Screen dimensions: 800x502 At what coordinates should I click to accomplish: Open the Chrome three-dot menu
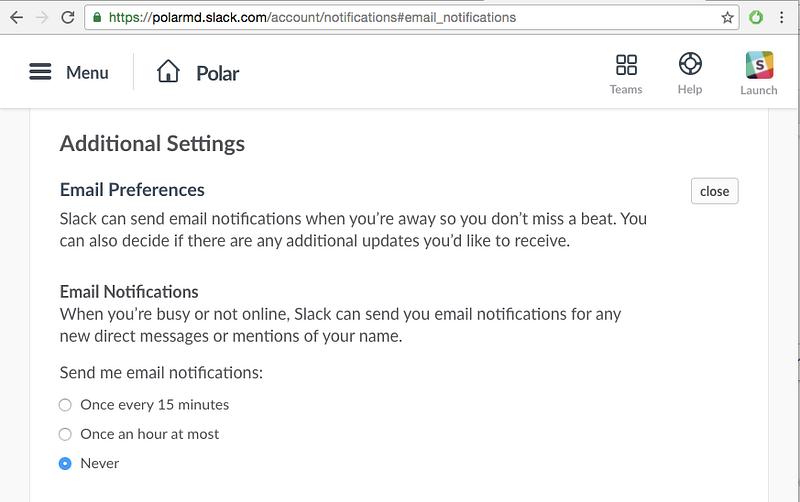coord(781,18)
